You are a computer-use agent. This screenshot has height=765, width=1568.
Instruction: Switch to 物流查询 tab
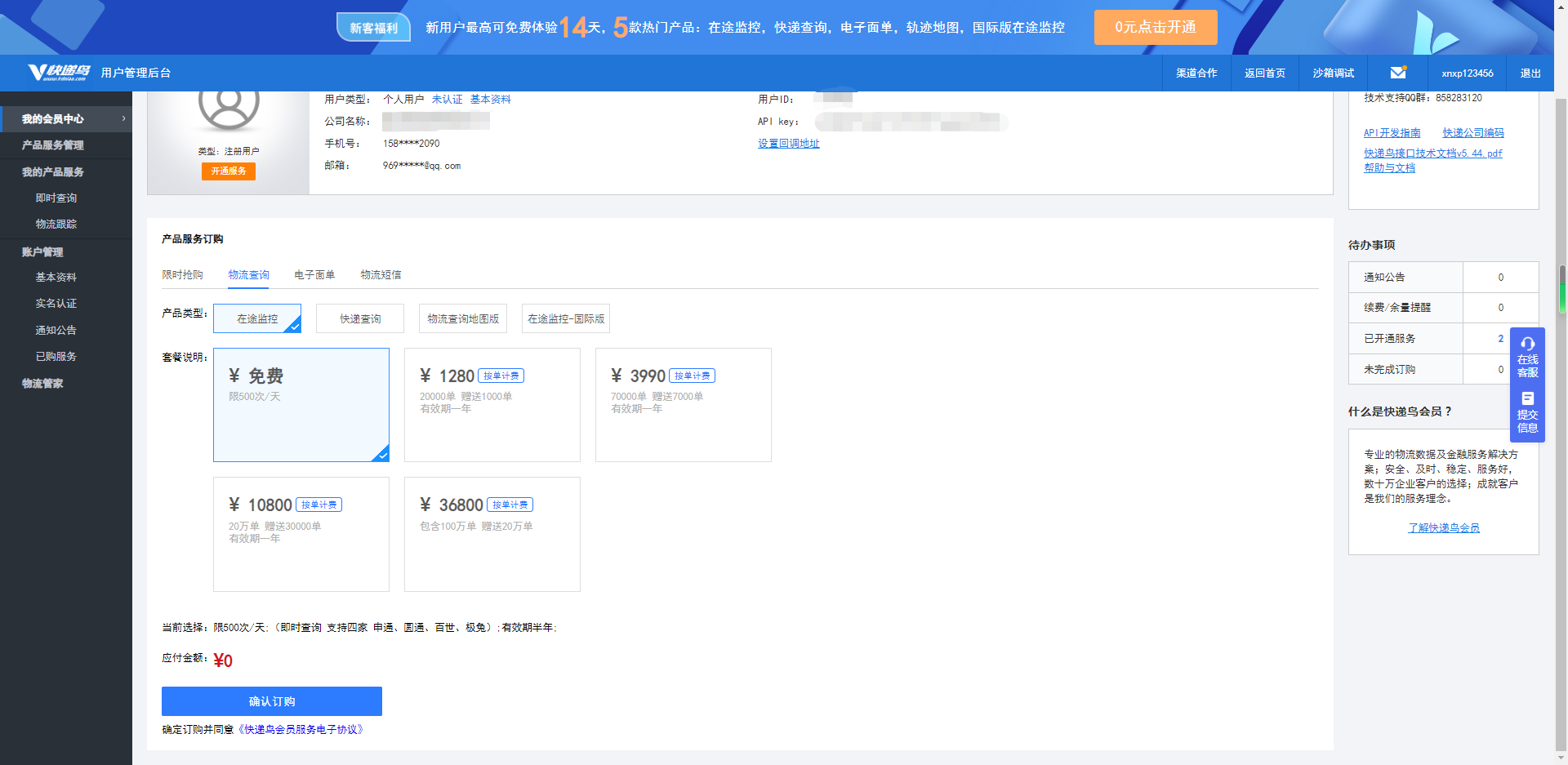click(x=248, y=274)
